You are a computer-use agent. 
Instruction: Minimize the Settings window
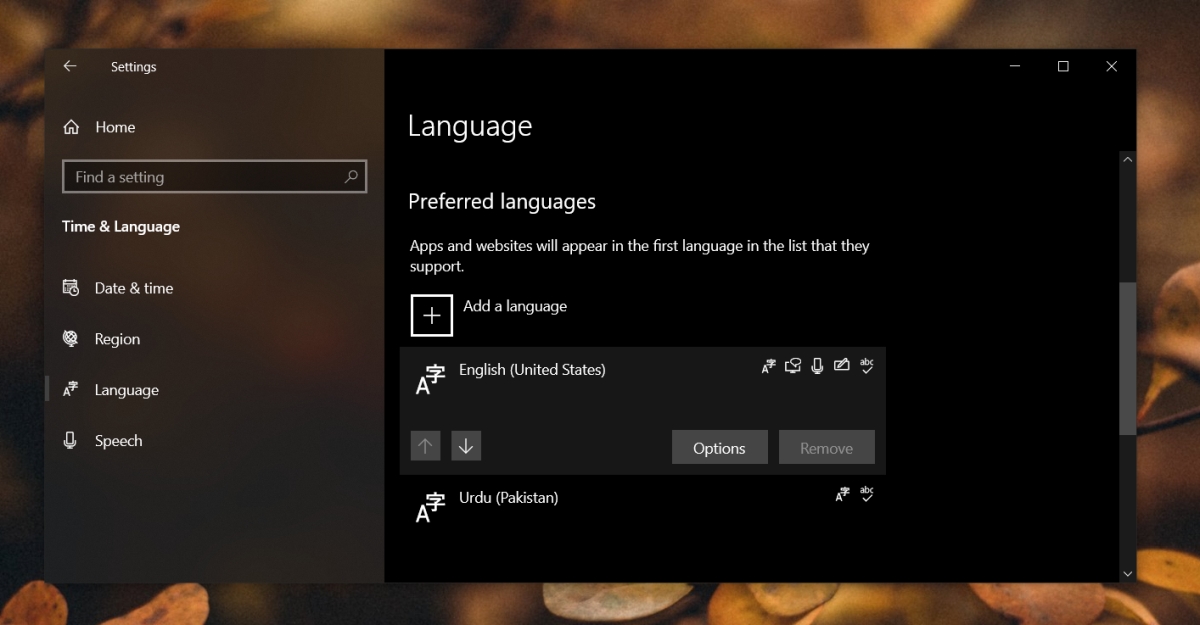point(1016,67)
